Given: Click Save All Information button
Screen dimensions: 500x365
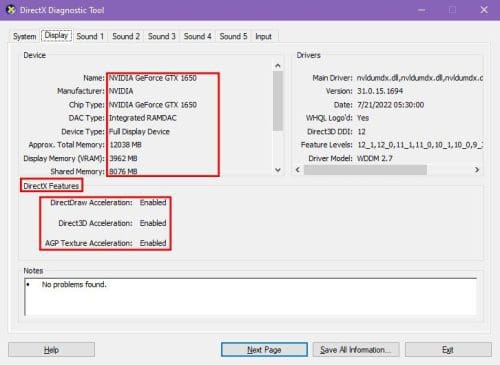Looking at the screenshot, I should click(x=356, y=350).
